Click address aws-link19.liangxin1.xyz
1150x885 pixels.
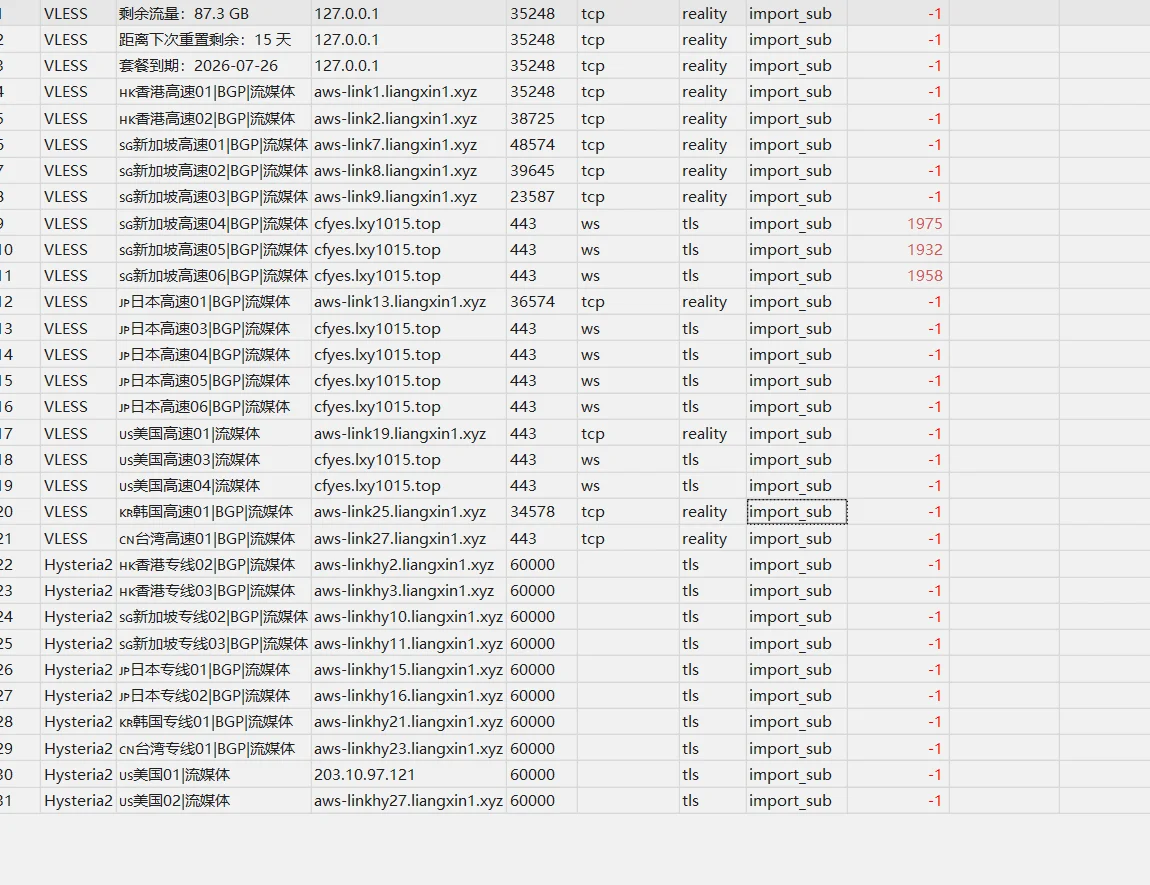pyautogui.click(x=400, y=434)
